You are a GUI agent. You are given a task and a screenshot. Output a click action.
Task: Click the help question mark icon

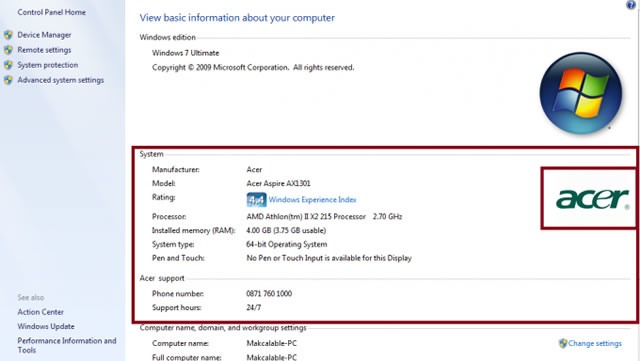[631, 4]
